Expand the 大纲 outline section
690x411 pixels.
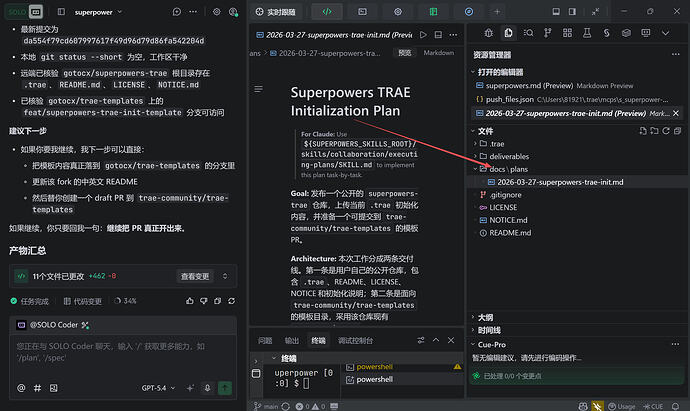(483, 317)
